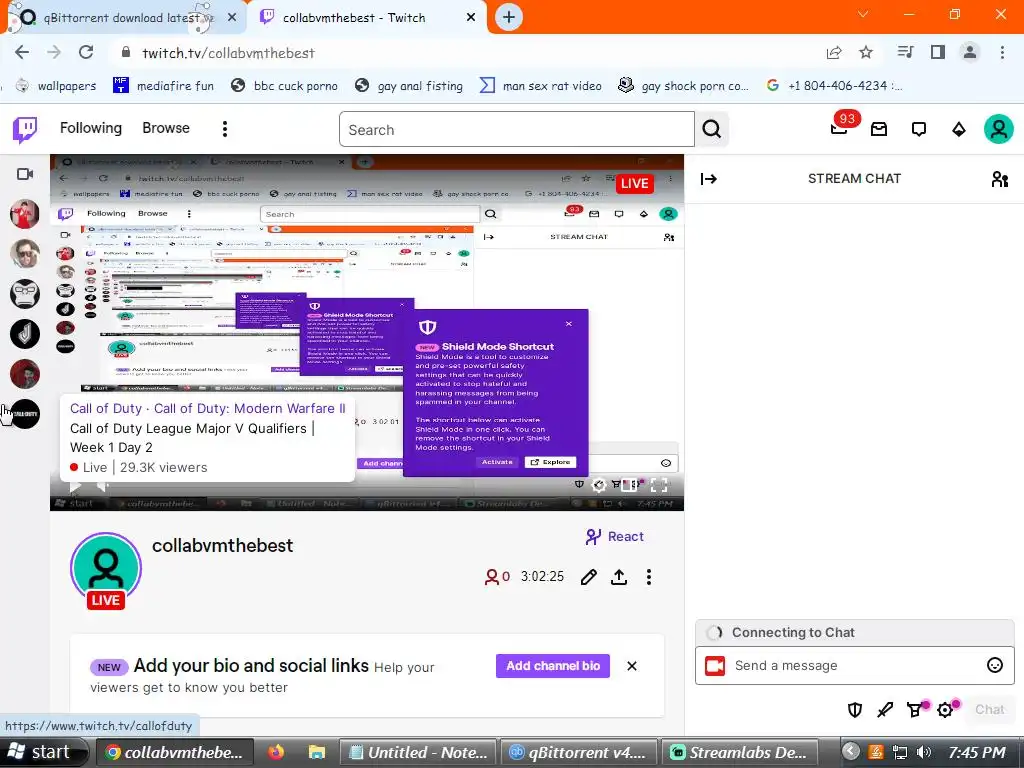Click the pencil edit stream info icon
The height and width of the screenshot is (768, 1024).
(588, 577)
